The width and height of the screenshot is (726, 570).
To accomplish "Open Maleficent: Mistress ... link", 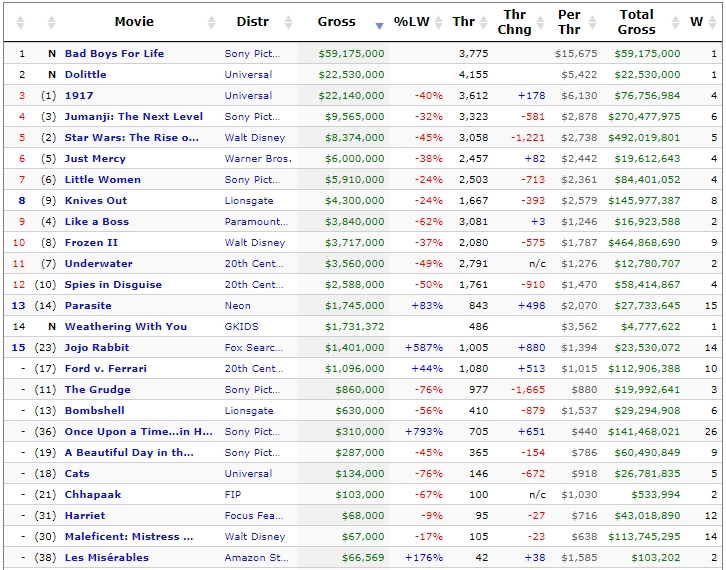I will 129,537.
